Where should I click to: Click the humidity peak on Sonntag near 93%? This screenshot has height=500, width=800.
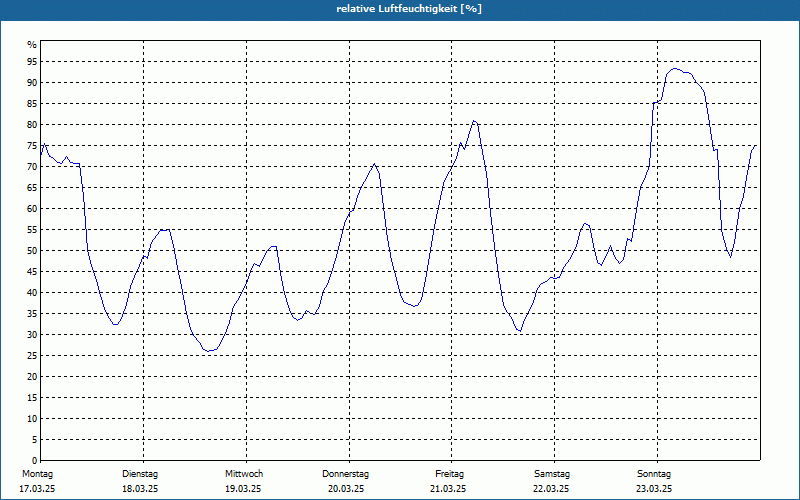pos(675,68)
